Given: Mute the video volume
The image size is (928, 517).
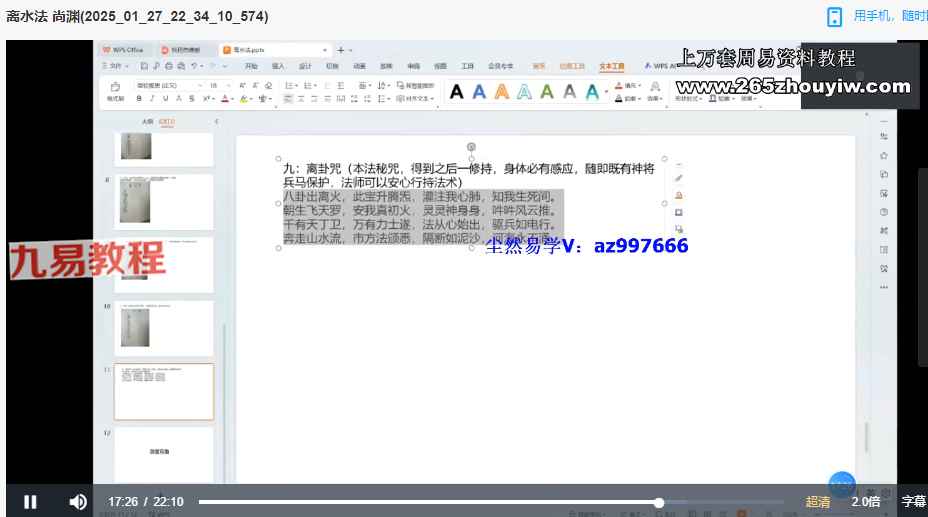Looking at the screenshot, I should coord(78,502).
